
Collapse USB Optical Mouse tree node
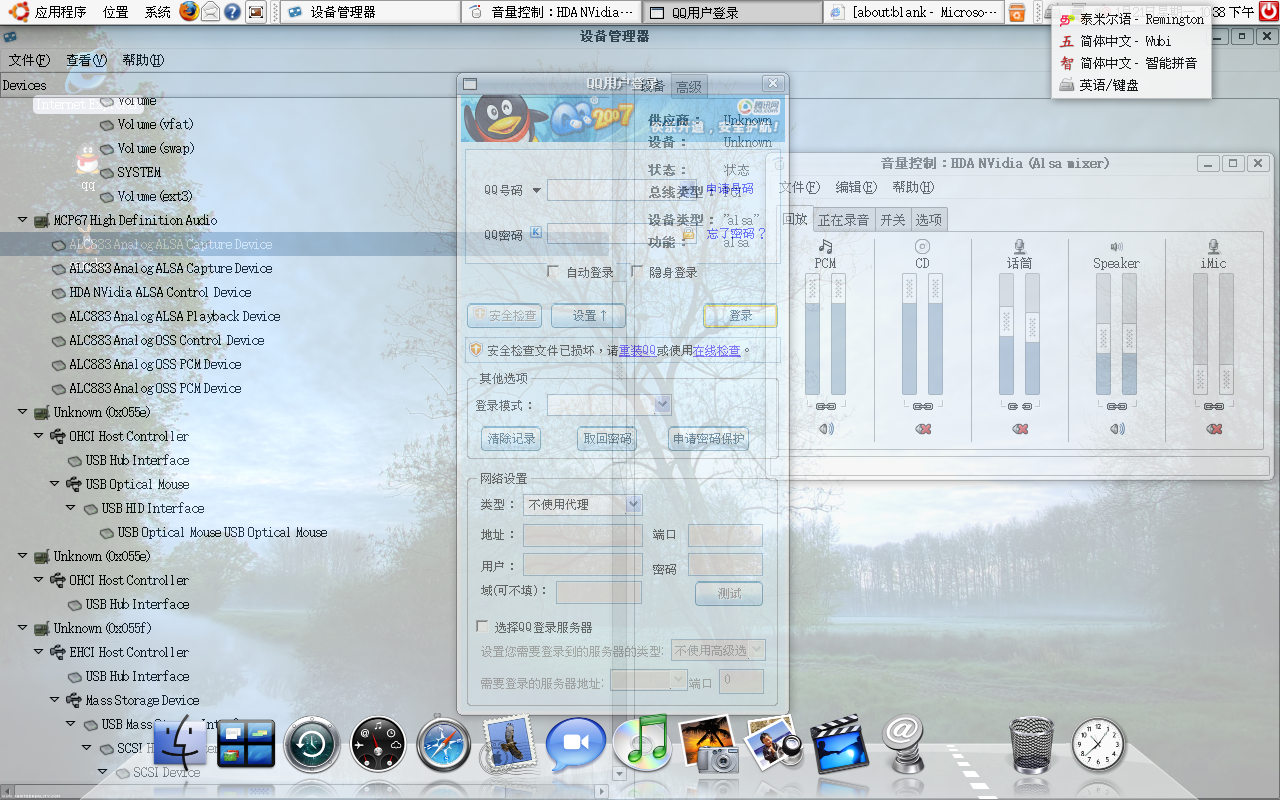pos(54,484)
